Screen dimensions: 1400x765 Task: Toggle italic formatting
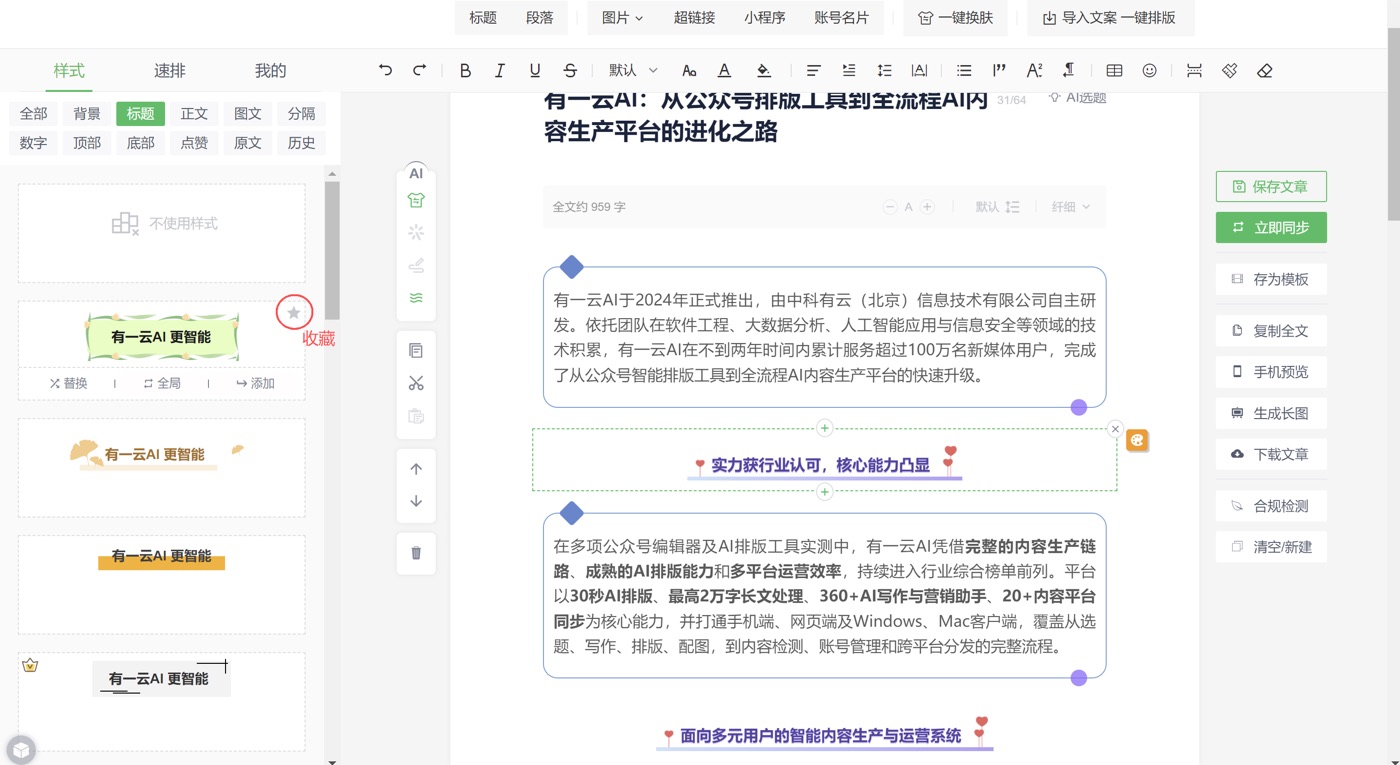[500, 70]
